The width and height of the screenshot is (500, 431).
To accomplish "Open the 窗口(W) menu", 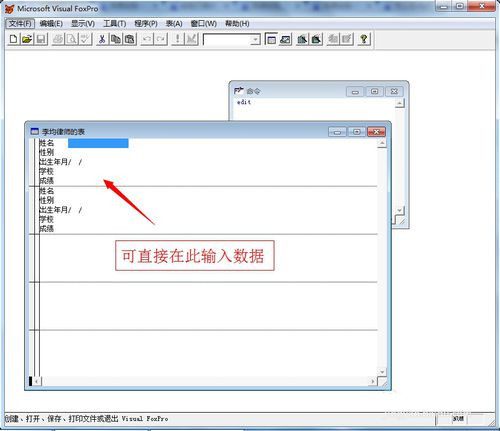I will [203, 24].
